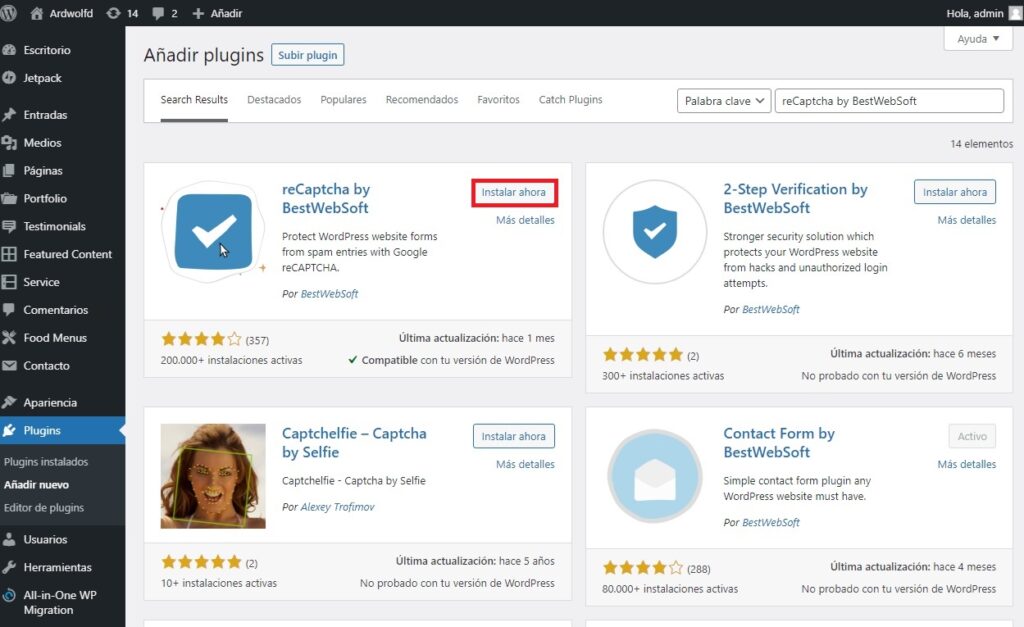Image resolution: width=1024 pixels, height=627 pixels.
Task: Switch to the Recomendados tab
Action: [422, 100]
